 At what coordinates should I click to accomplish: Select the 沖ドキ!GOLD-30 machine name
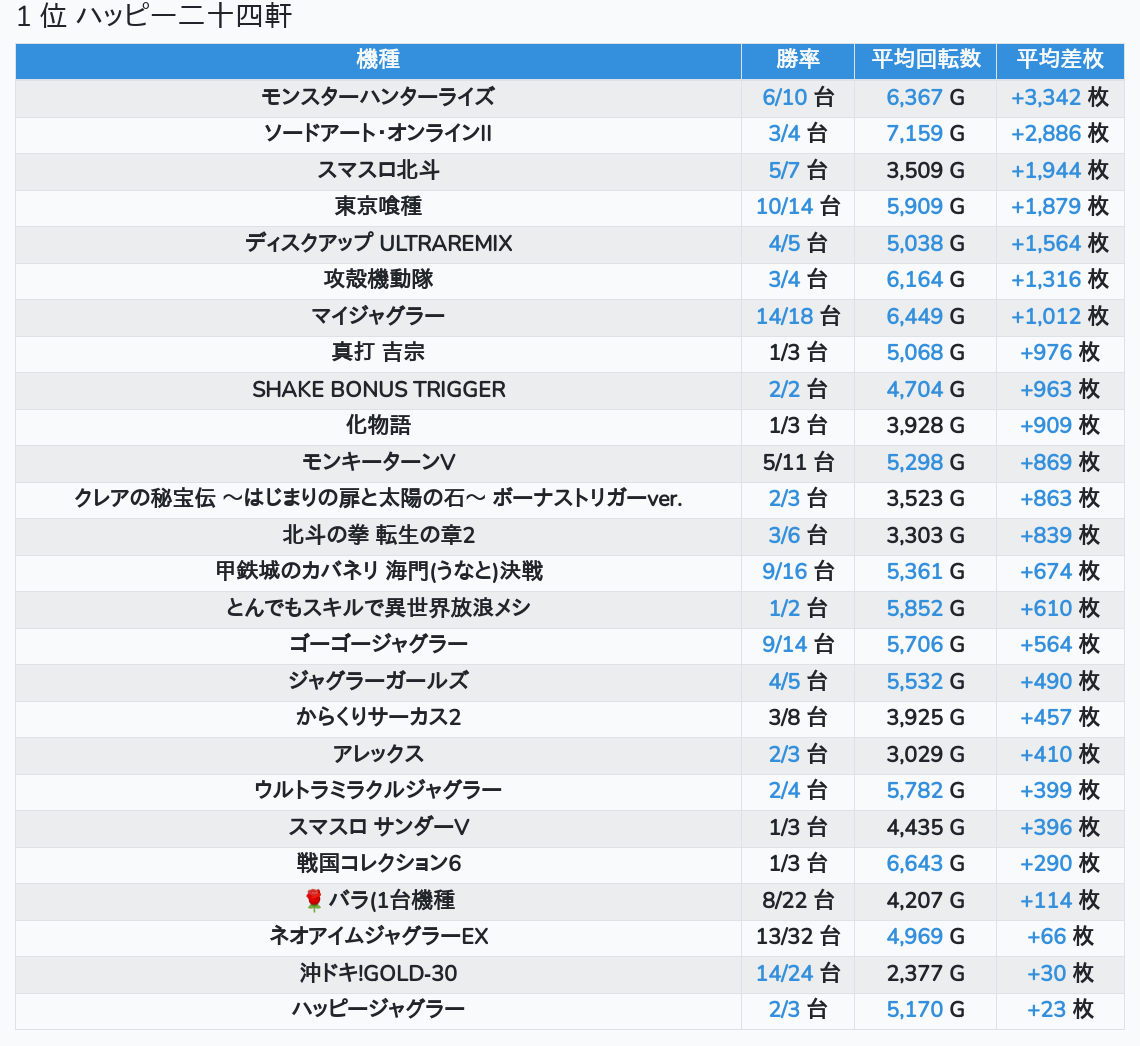378,973
